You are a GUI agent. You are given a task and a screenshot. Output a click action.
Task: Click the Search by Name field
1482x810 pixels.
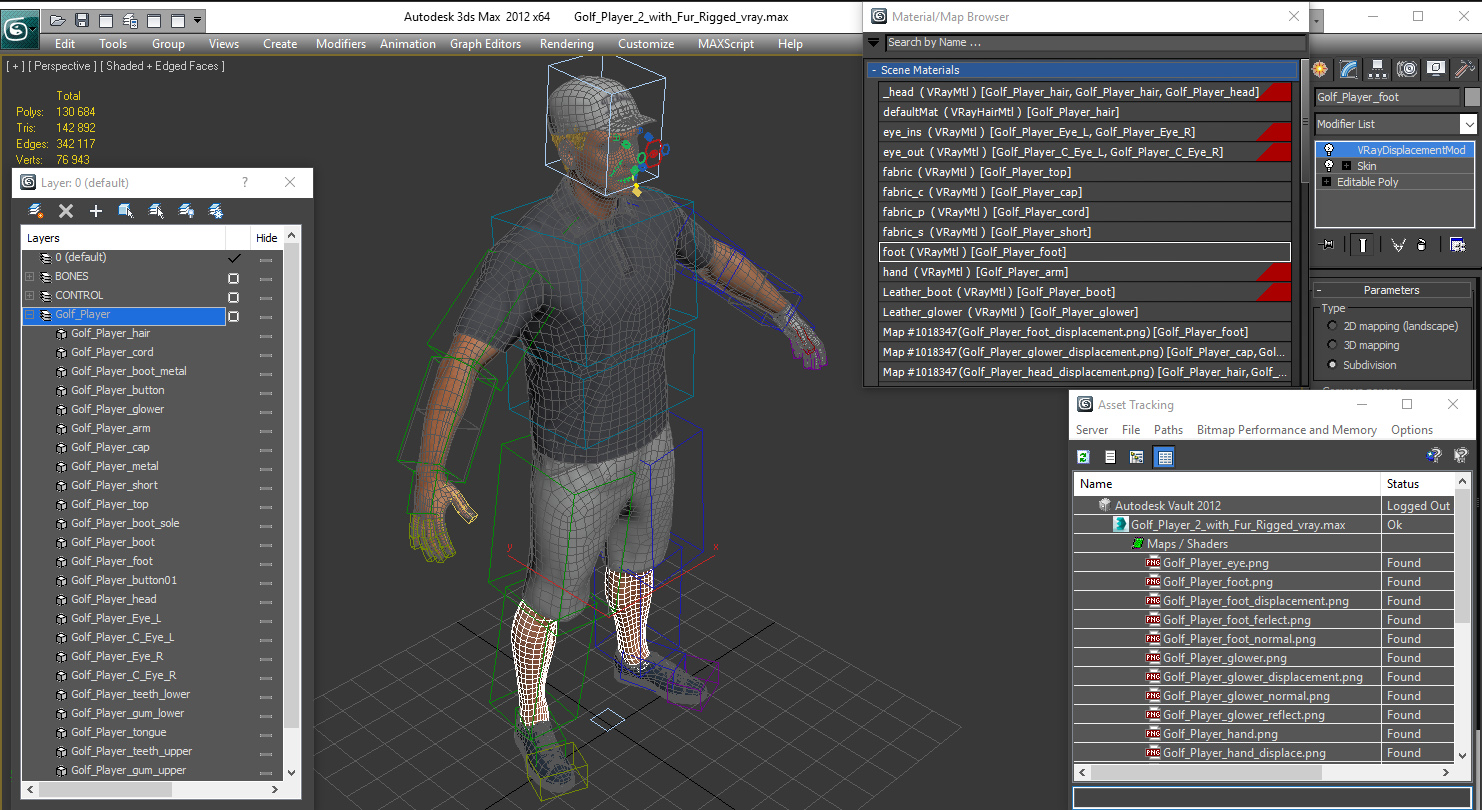point(1095,42)
